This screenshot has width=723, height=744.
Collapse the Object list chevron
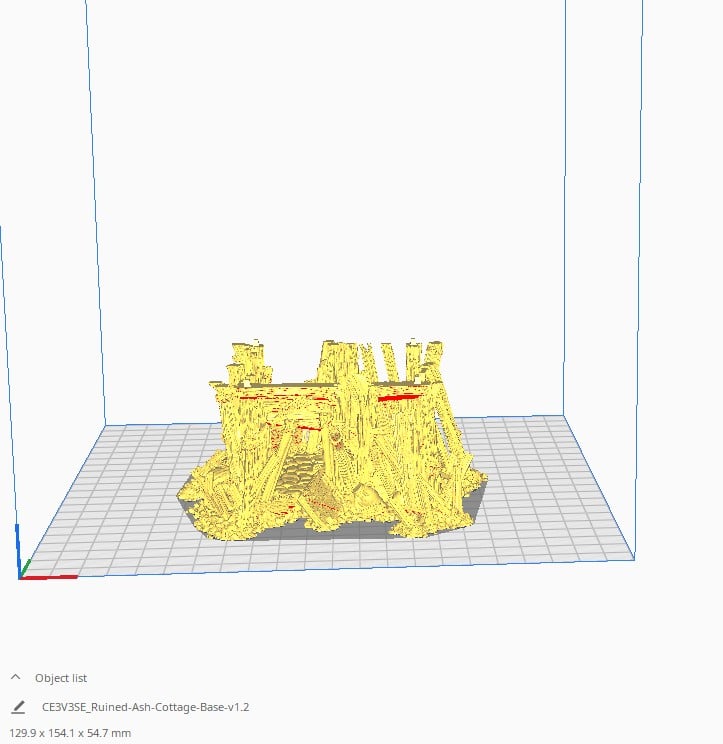click(16, 677)
